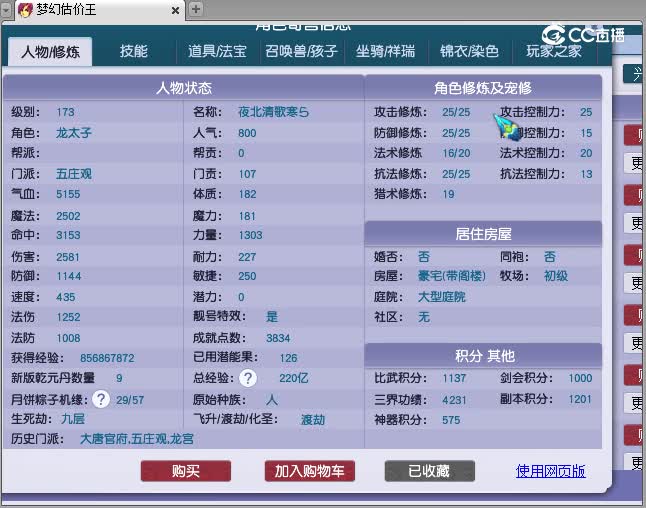This screenshot has height=508, width=646.
Task: Click the 神器积分 value 575
Action: point(451,420)
